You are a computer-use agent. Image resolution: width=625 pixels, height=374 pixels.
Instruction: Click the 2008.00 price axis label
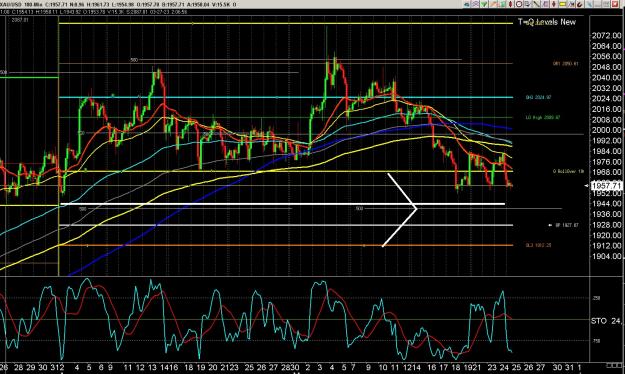607,120
